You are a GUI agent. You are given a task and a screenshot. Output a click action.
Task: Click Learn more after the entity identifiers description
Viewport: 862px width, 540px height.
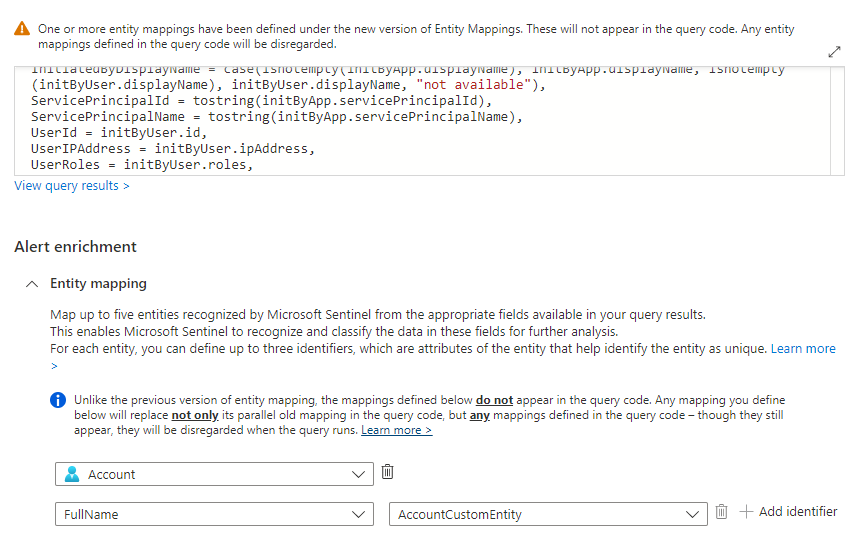click(x=803, y=349)
